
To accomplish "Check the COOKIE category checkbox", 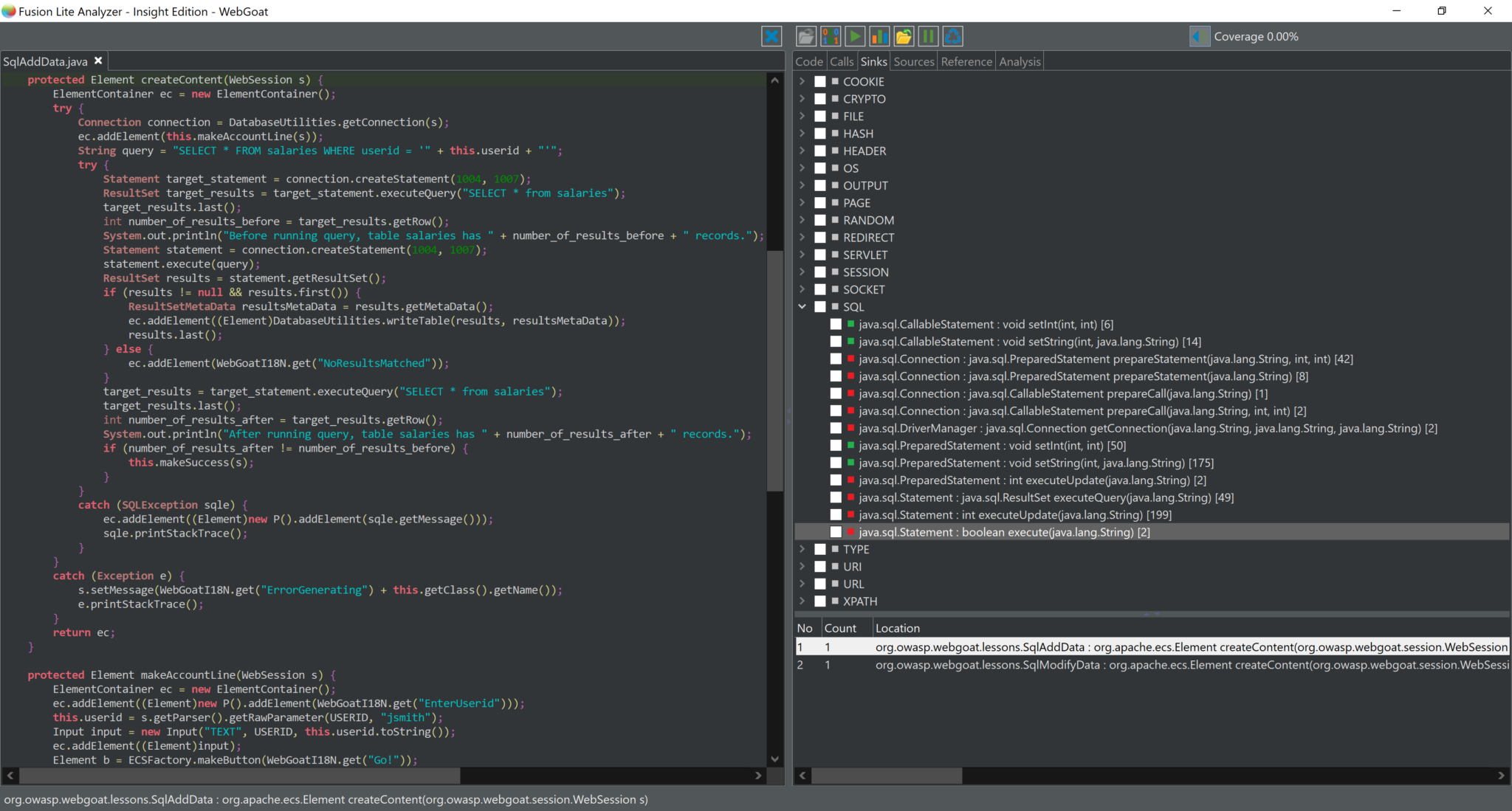I will [x=820, y=82].
